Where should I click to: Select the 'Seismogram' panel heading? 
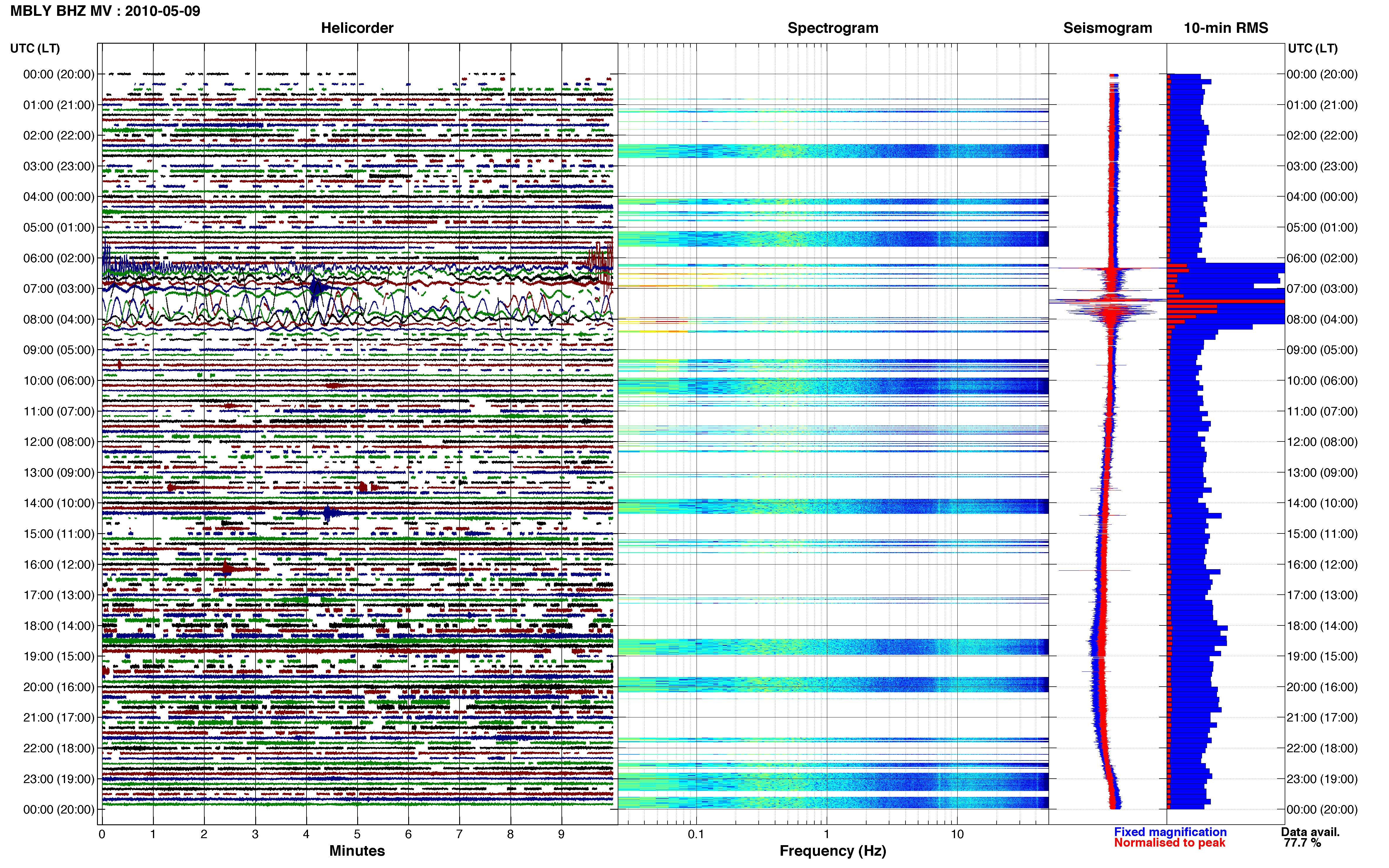(1108, 28)
